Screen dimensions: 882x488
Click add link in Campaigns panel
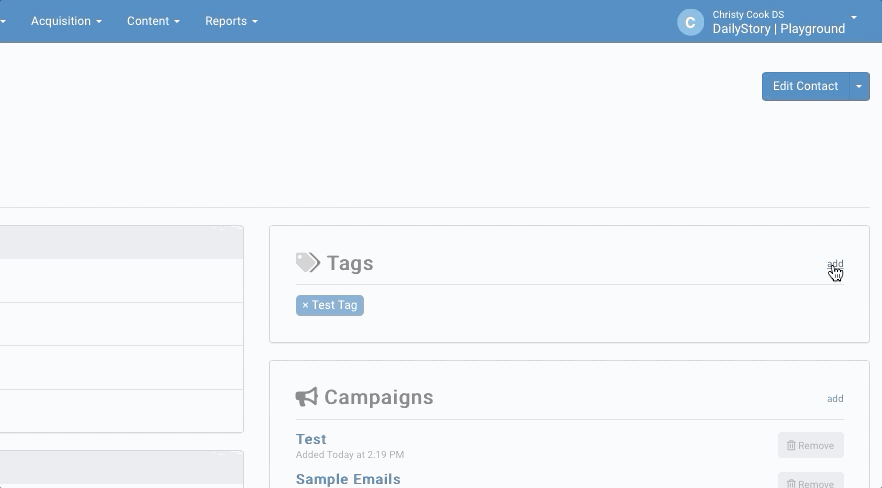[x=835, y=399]
